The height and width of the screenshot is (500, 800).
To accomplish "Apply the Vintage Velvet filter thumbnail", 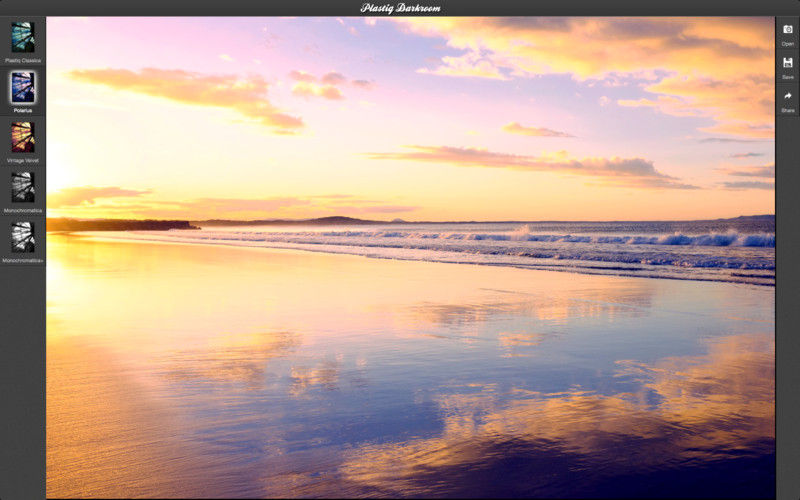I will (x=22, y=137).
